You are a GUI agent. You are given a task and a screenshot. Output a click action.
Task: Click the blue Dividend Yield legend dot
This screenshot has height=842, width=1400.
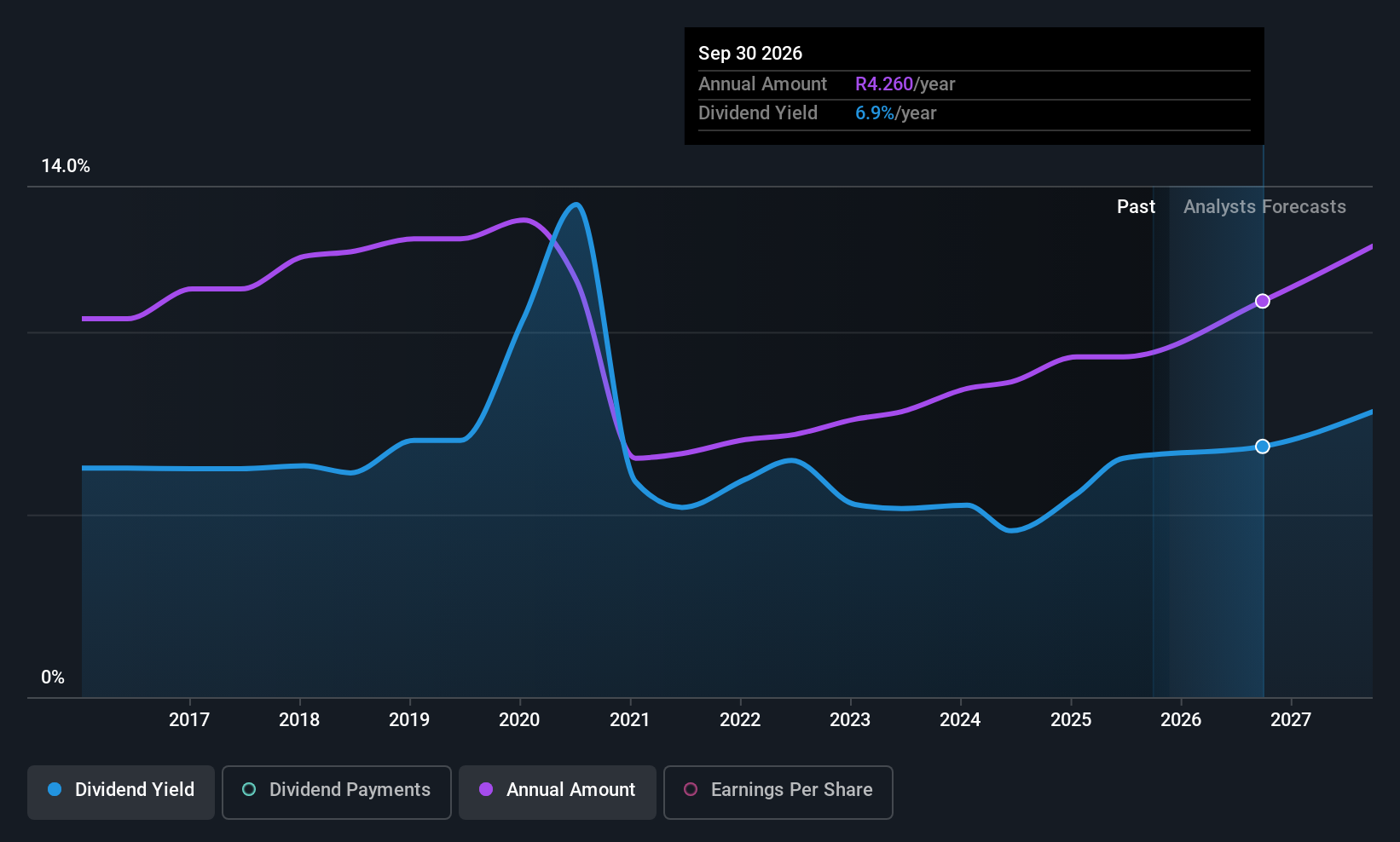click(x=55, y=790)
